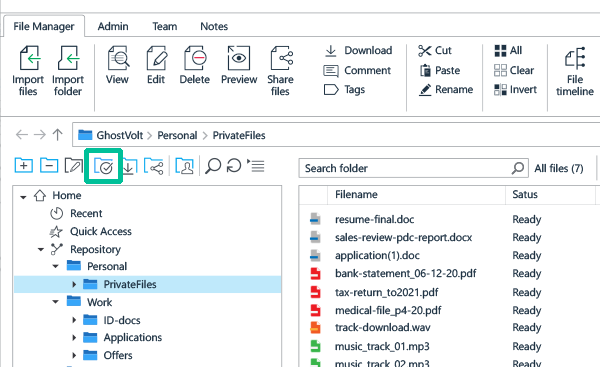Screen dimensions: 600x367
Task: Switch to the Admin tab
Action: [x=113, y=26]
